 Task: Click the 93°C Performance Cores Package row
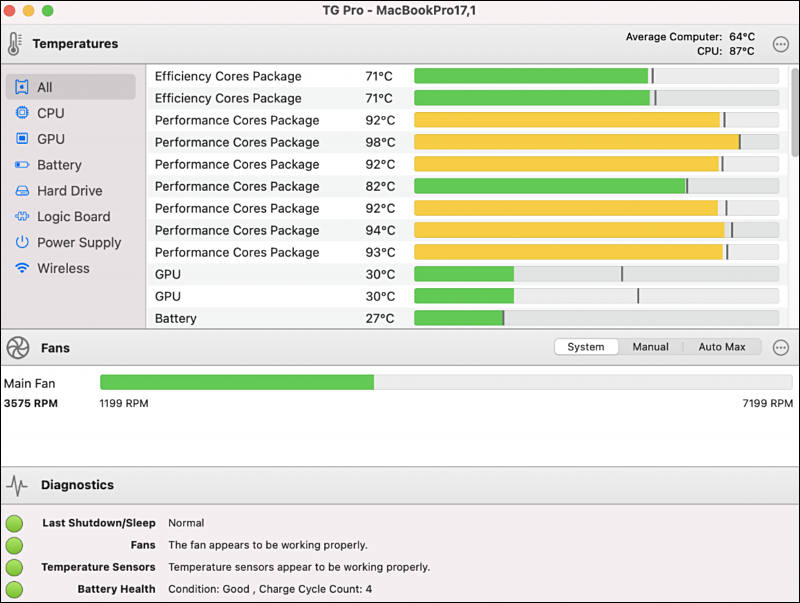point(467,252)
